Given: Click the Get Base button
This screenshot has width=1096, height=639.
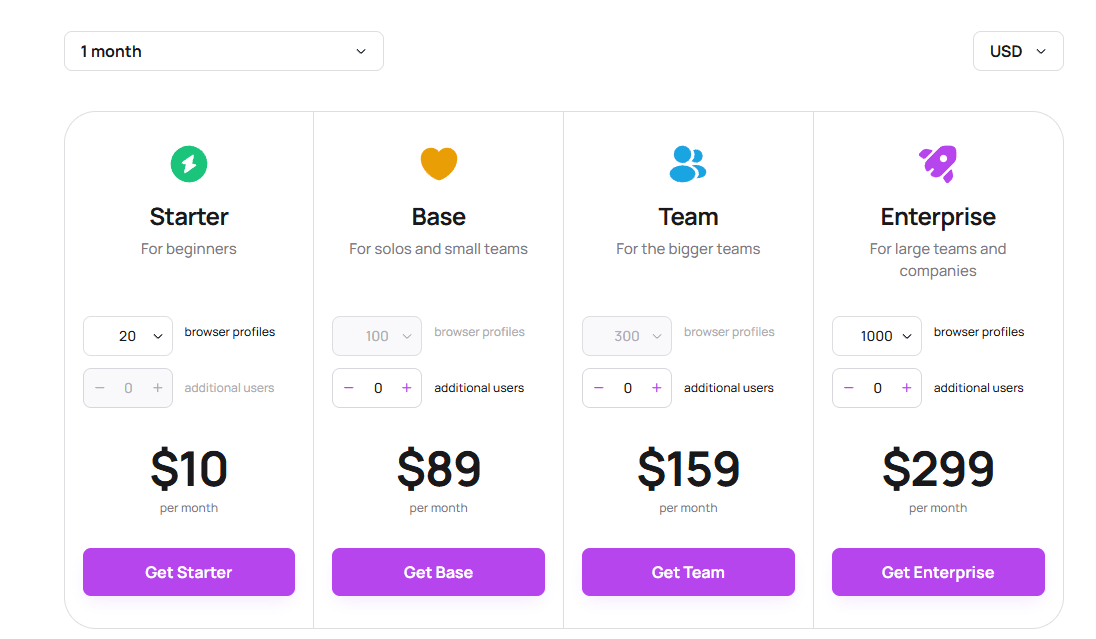Looking at the screenshot, I should pos(438,572).
